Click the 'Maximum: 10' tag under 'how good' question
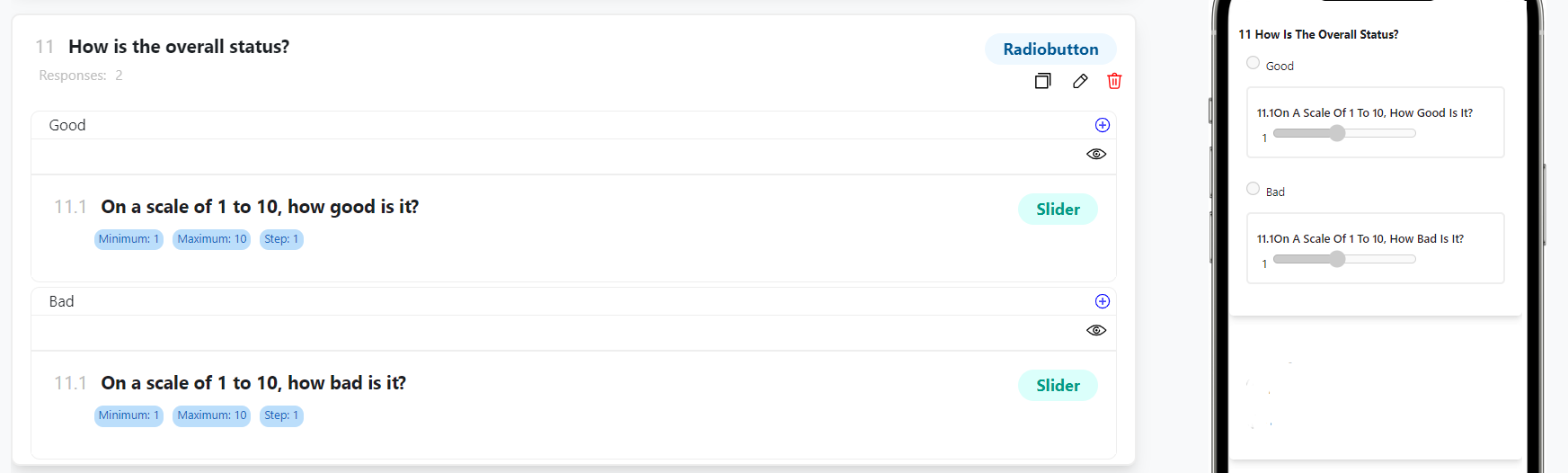Screen dimensions: 1568x473 [211, 239]
